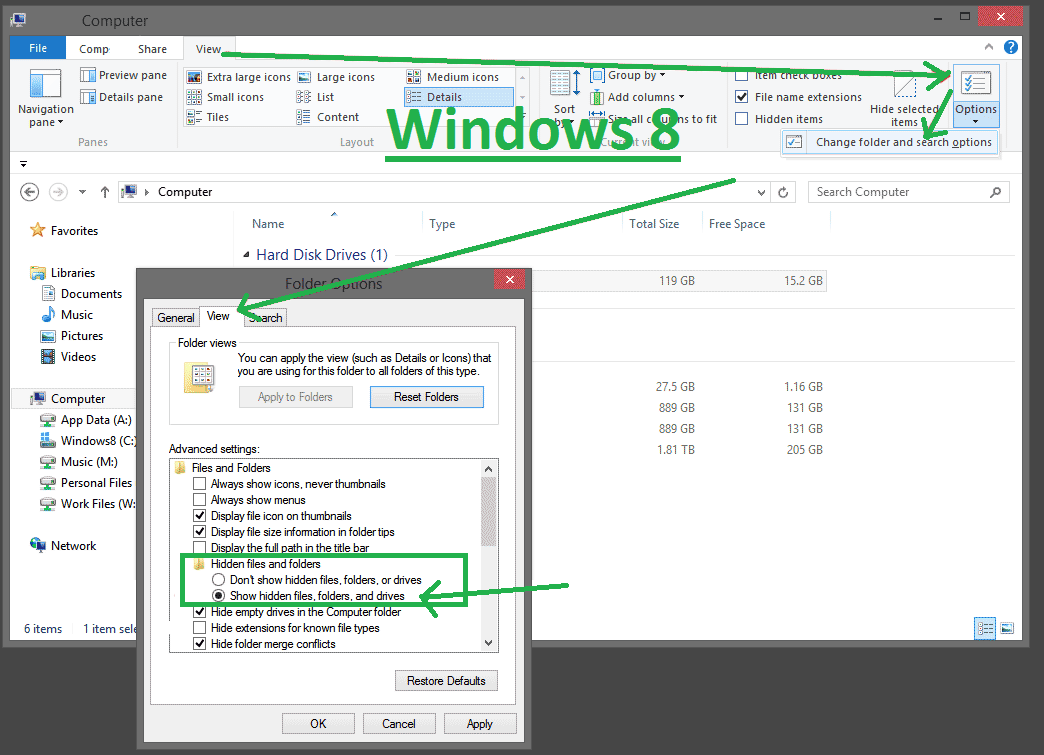The width and height of the screenshot is (1044, 755).
Task: Switch to details view via status bar icon
Action: (985, 628)
